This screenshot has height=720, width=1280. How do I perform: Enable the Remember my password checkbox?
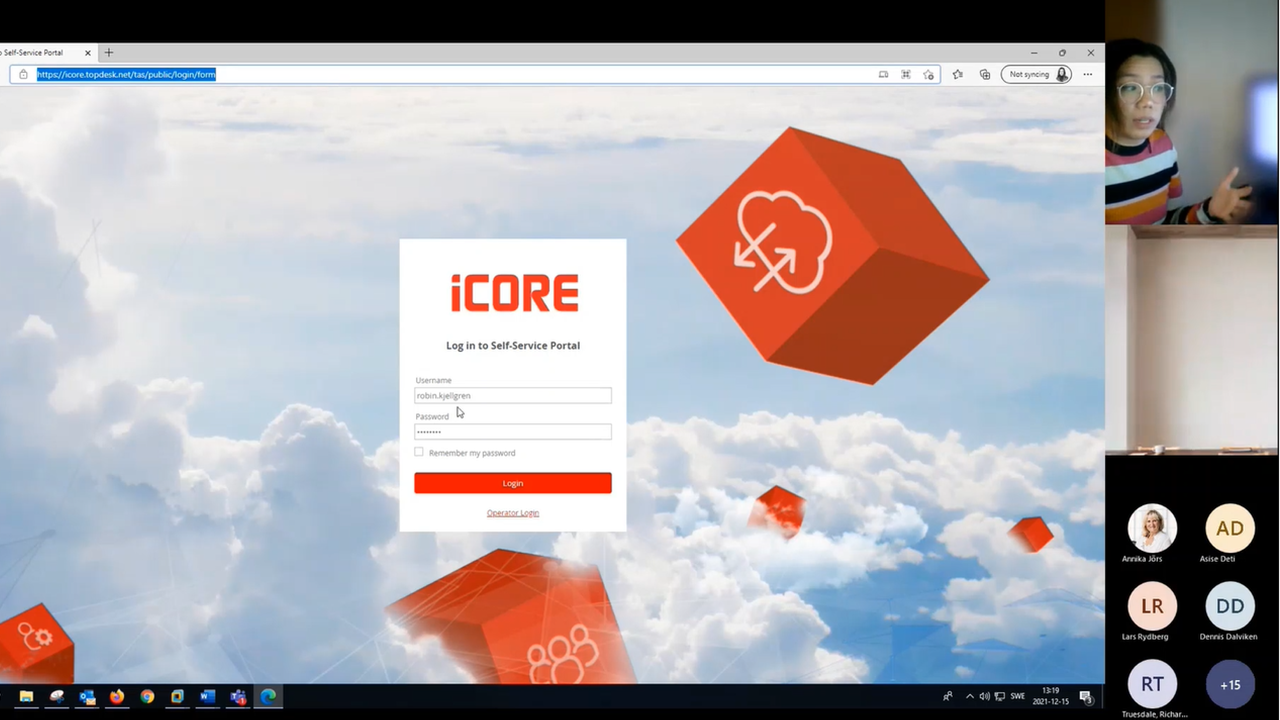pos(419,452)
